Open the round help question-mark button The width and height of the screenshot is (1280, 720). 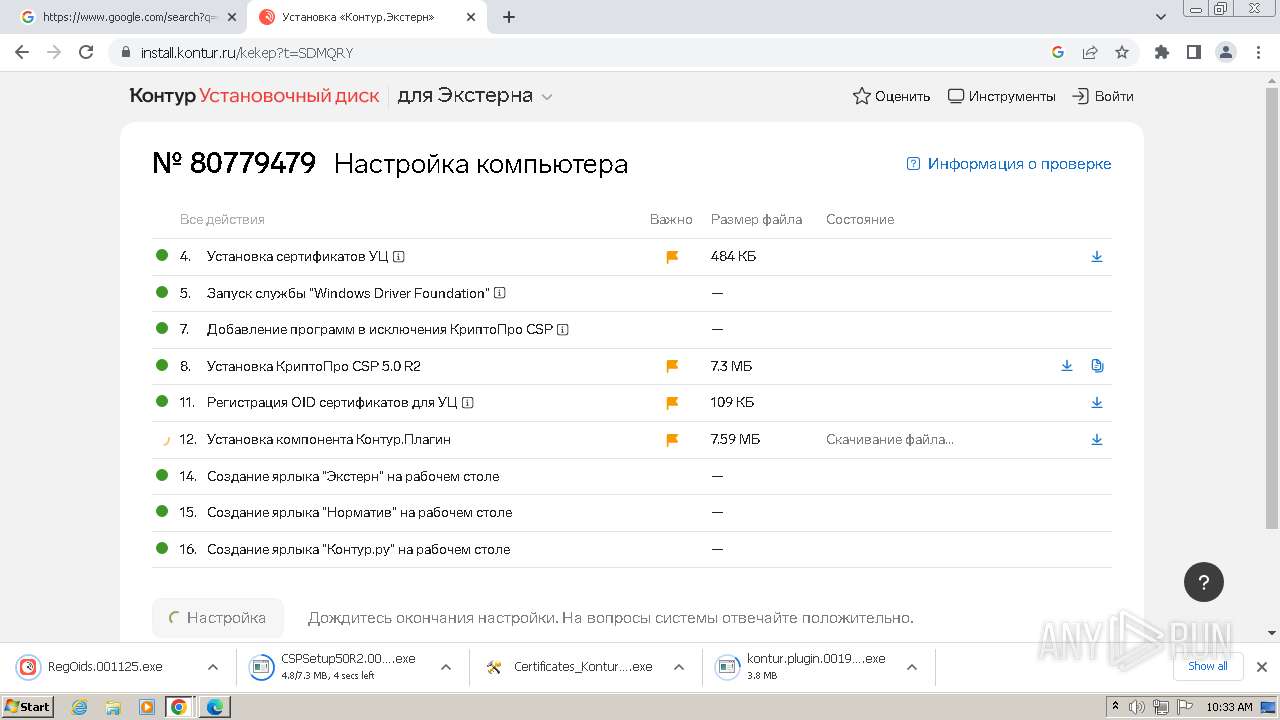click(x=1204, y=582)
